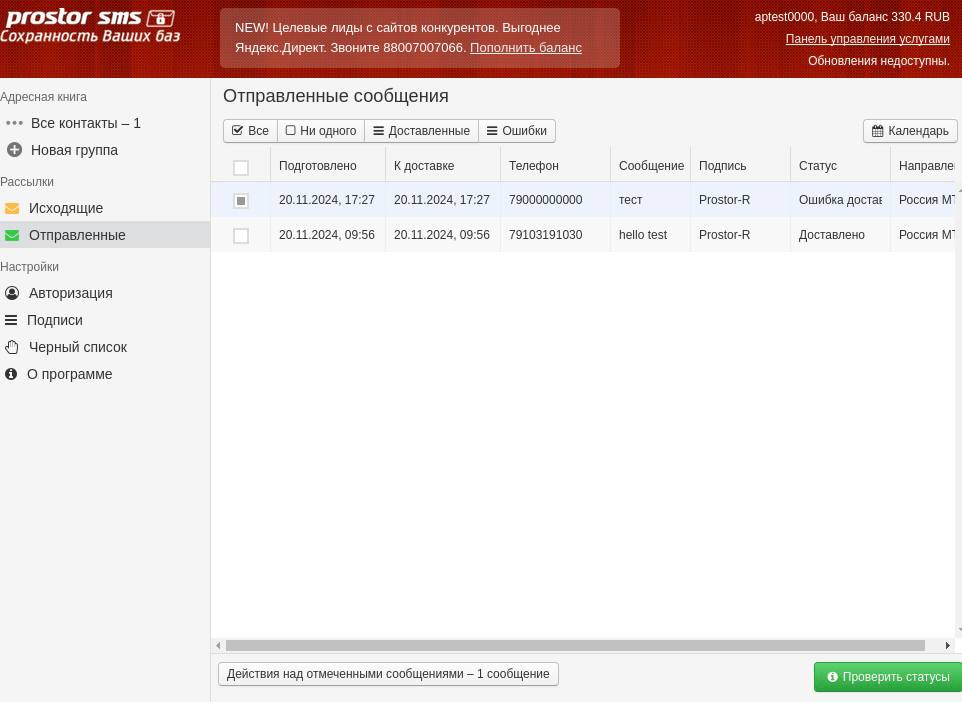Viewport: 962px width, 702px height.
Task: Follow the Пополнить баланс link
Action: coord(526,47)
